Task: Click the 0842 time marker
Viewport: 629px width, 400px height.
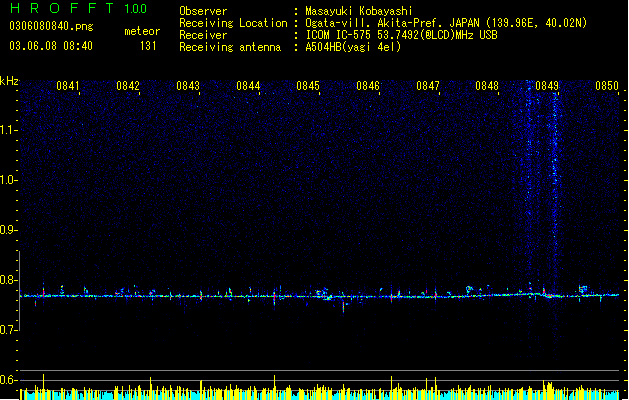Action: (x=128, y=86)
